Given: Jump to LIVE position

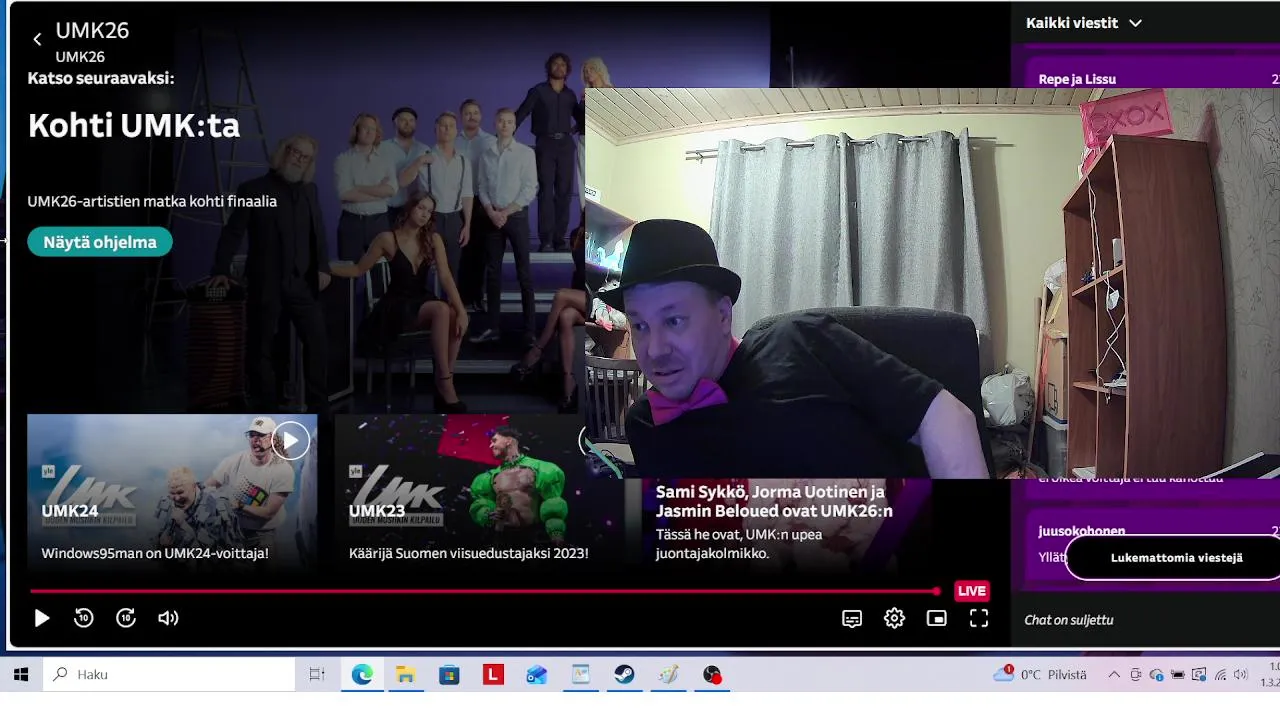Looking at the screenshot, I should click(x=972, y=591).
